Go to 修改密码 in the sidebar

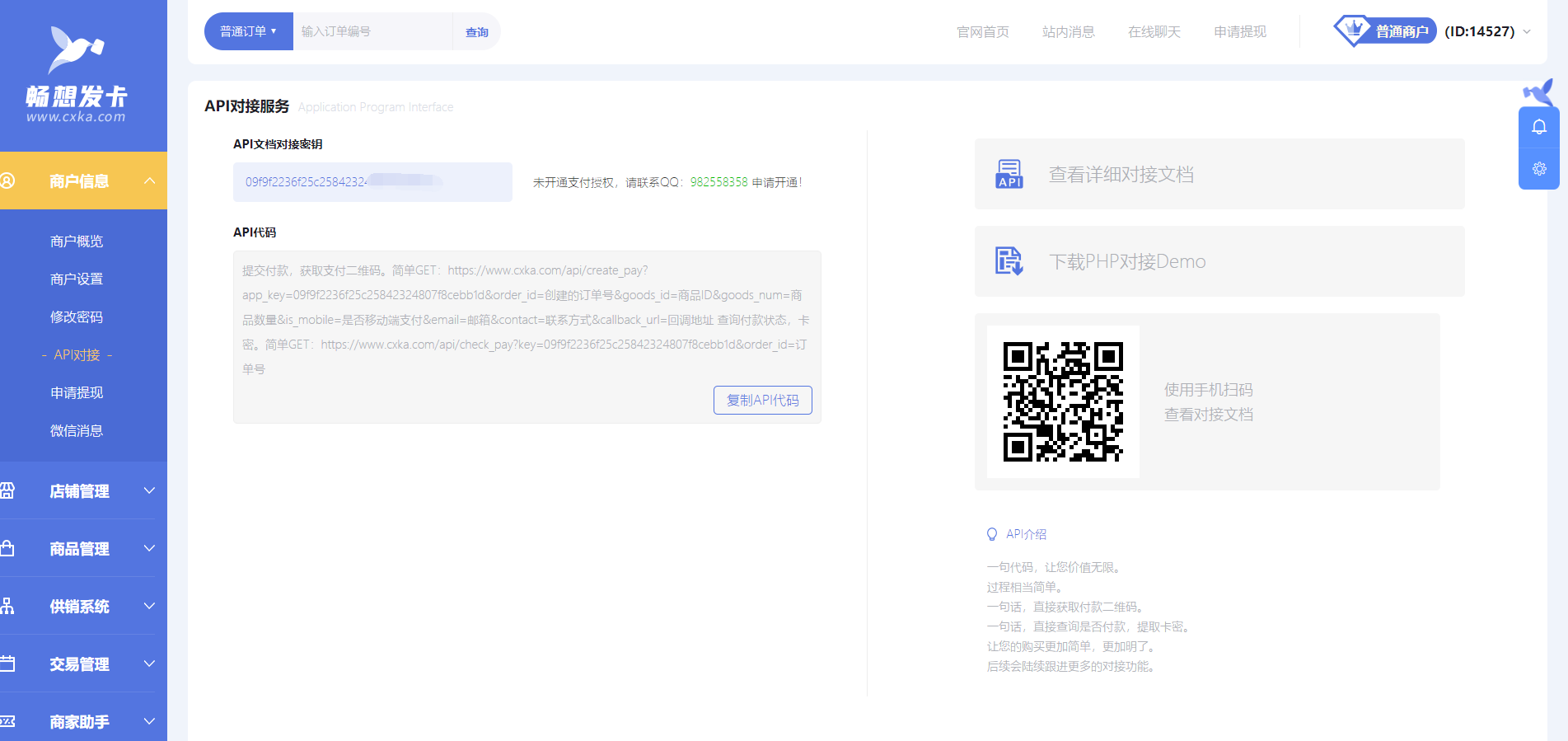[77, 317]
